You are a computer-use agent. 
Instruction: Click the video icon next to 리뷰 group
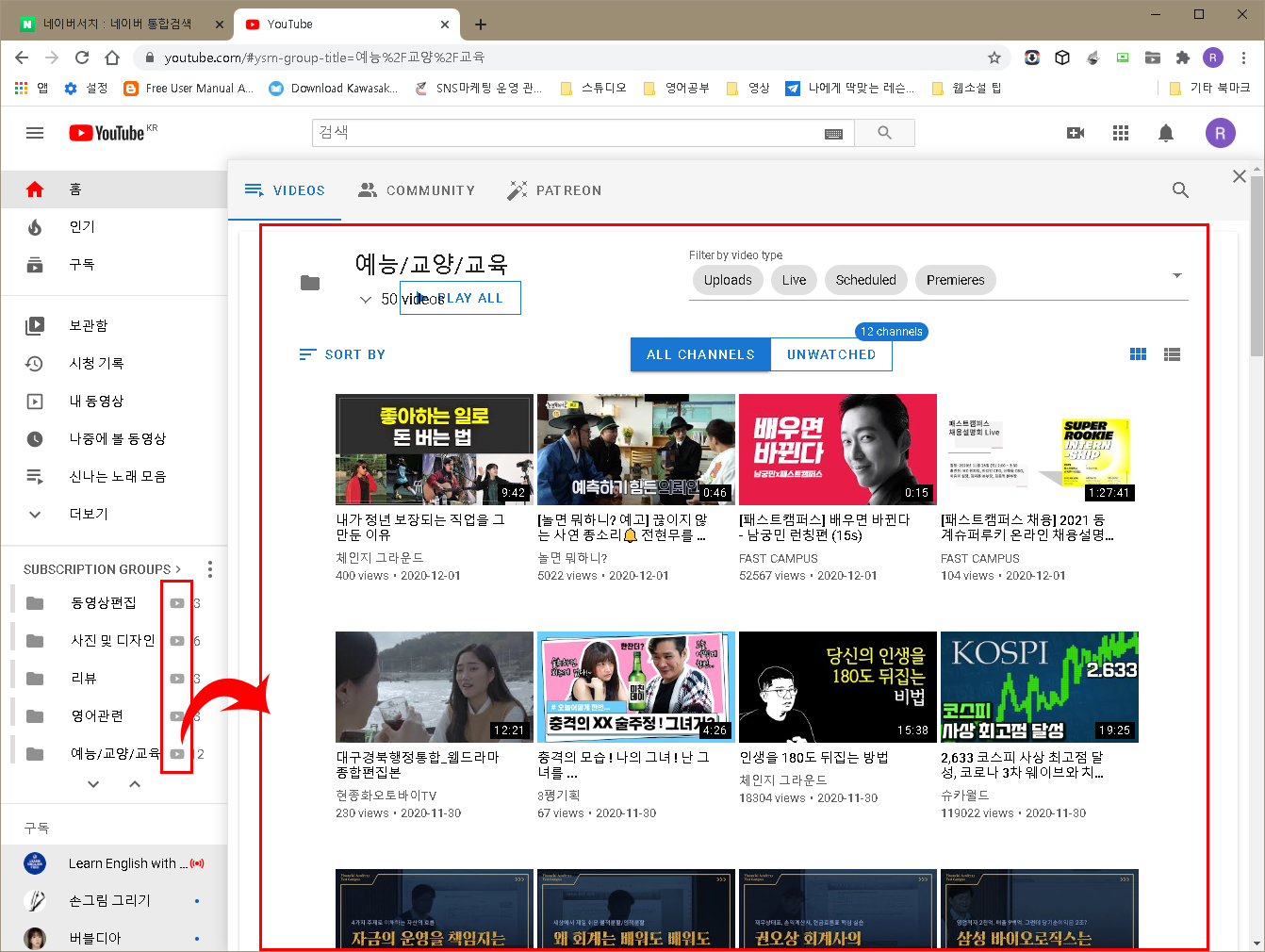(176, 679)
